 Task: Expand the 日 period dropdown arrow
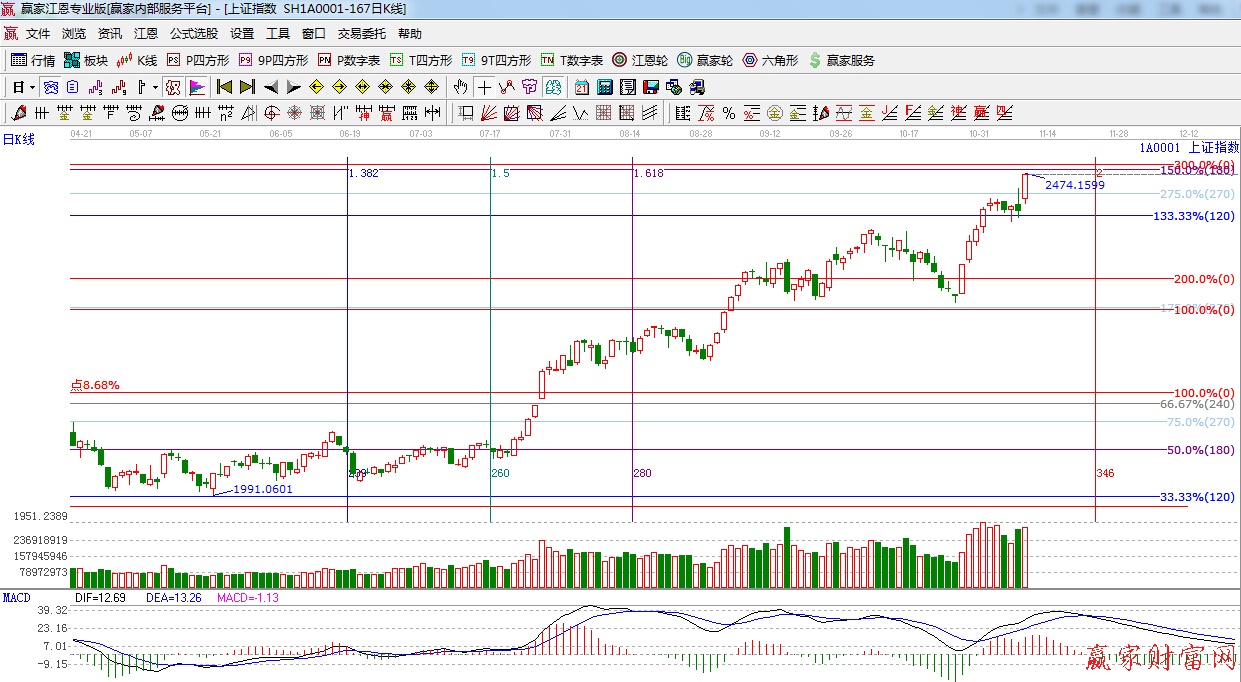point(32,87)
